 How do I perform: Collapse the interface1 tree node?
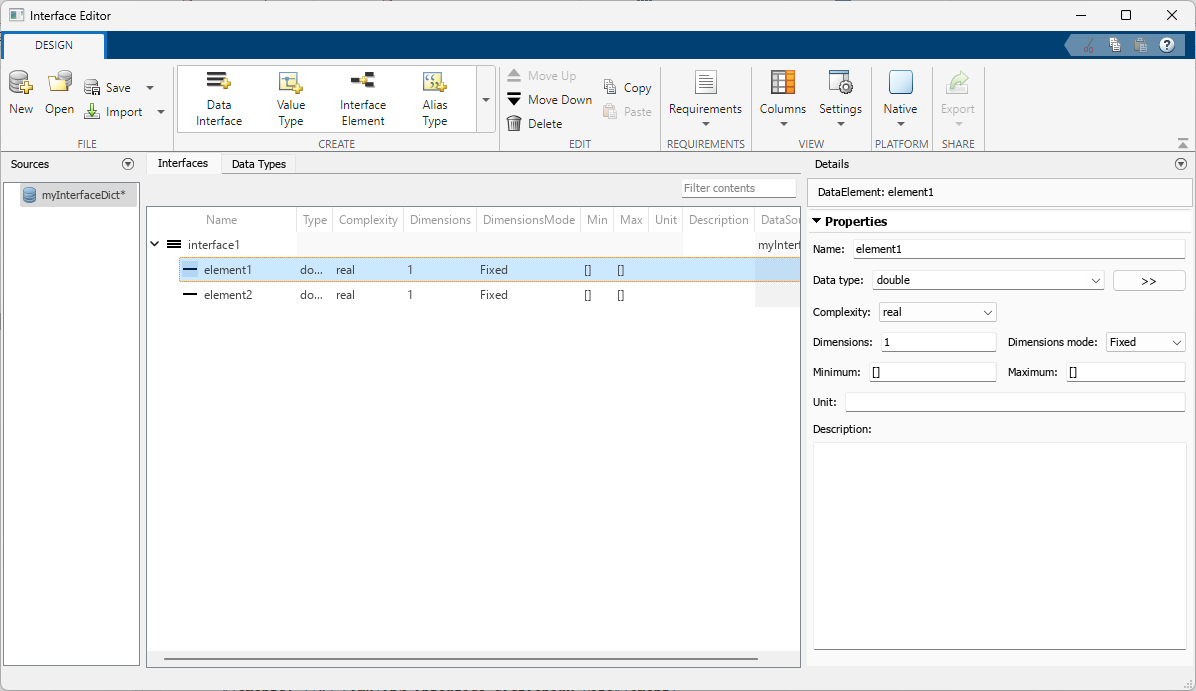155,243
